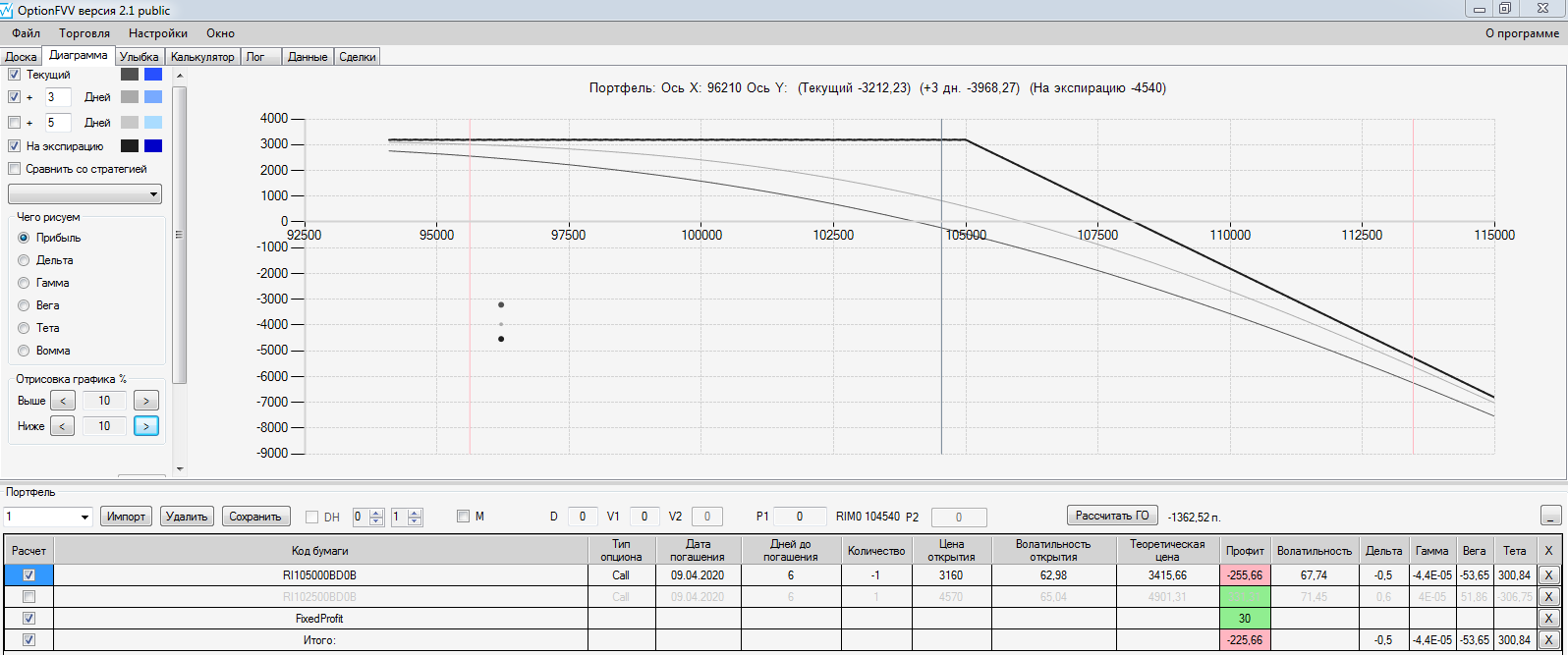Enable the DH checkbox
The image size is (1568, 655).
(312, 517)
